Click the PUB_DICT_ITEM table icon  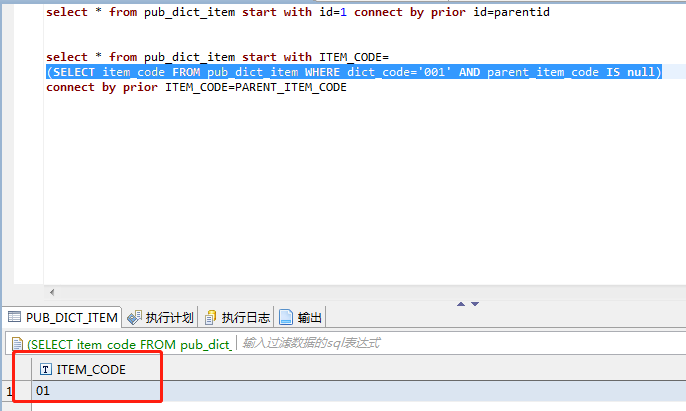[14, 317]
